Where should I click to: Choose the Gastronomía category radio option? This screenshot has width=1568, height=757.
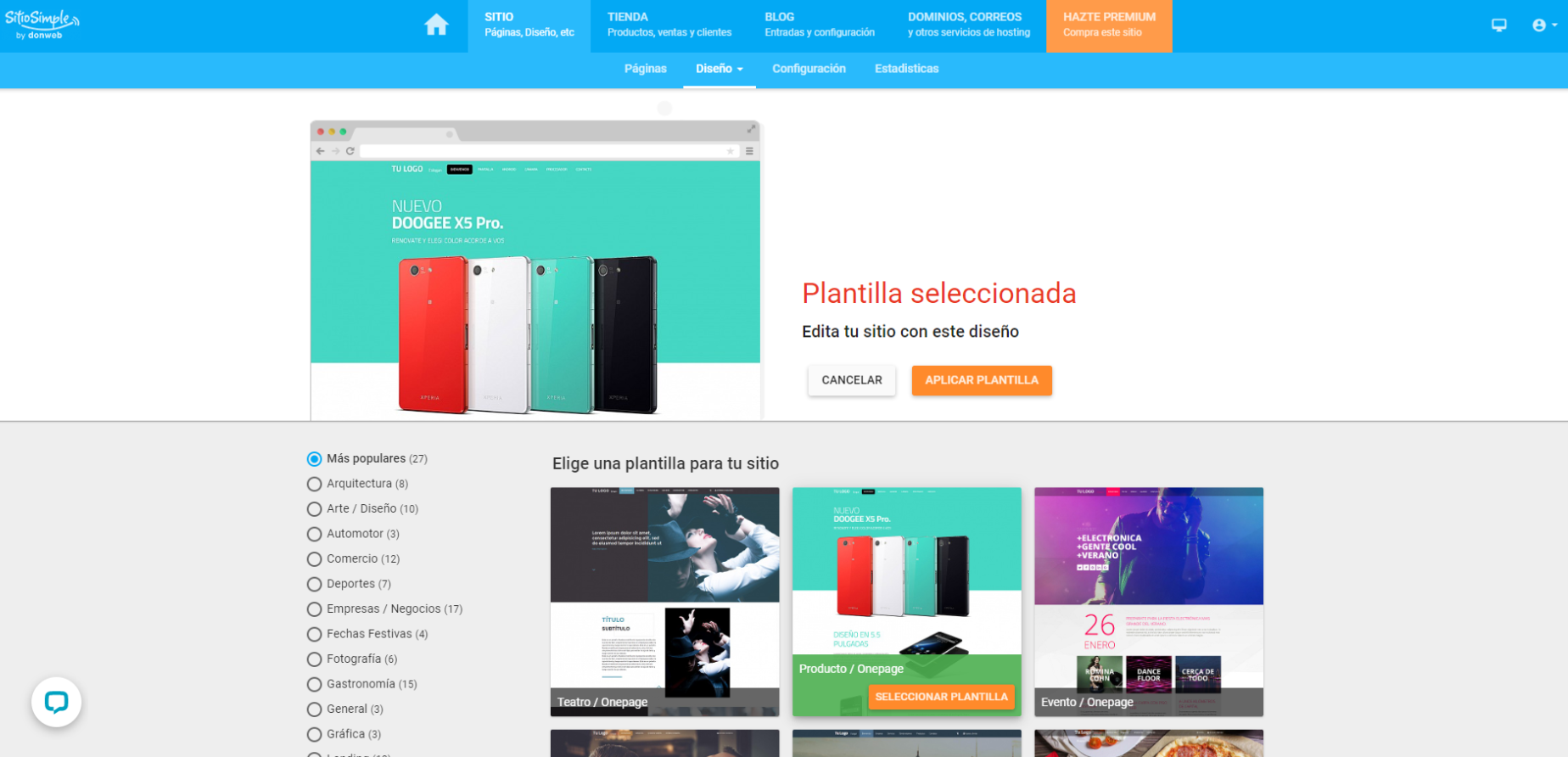coord(315,685)
